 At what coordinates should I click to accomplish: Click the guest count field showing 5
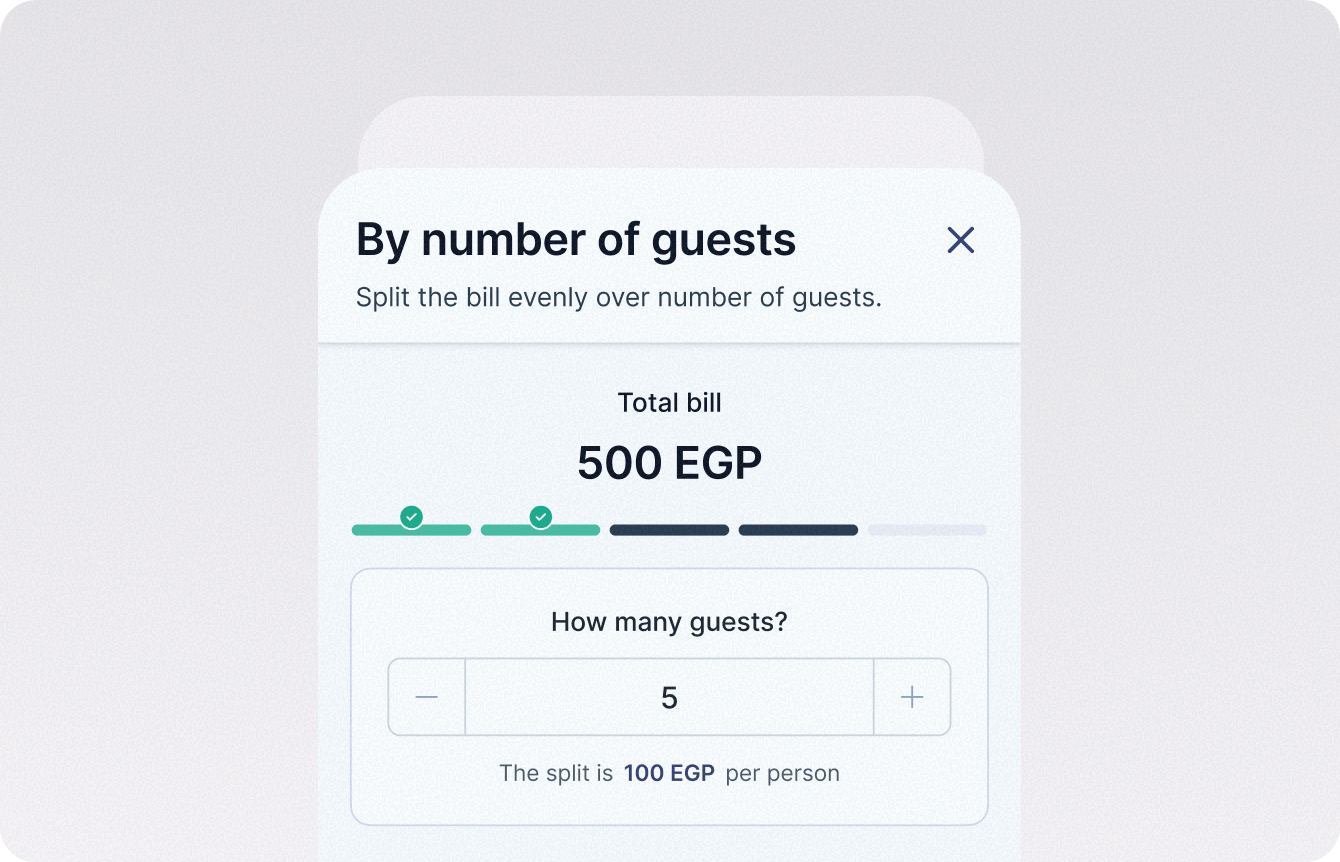(x=669, y=697)
